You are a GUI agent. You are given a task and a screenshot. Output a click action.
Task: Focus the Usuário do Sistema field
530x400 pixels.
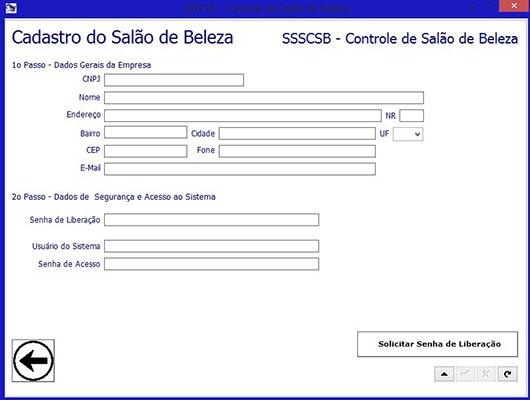[211, 246]
